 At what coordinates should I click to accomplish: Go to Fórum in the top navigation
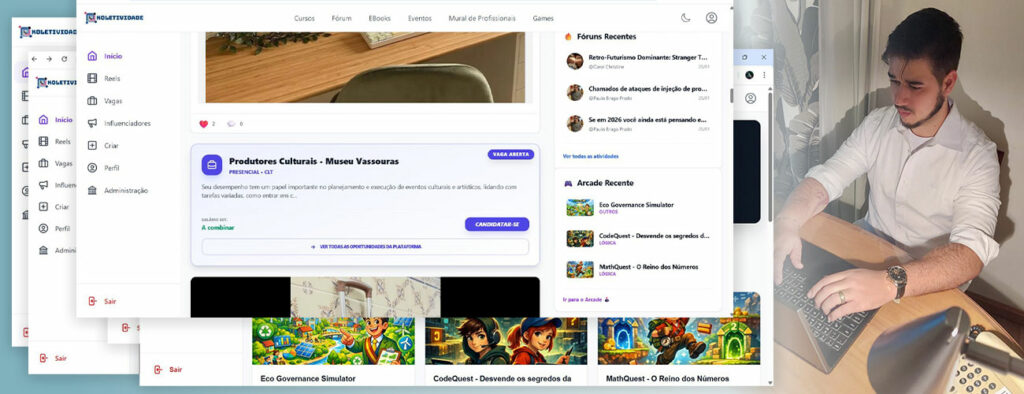(342, 18)
